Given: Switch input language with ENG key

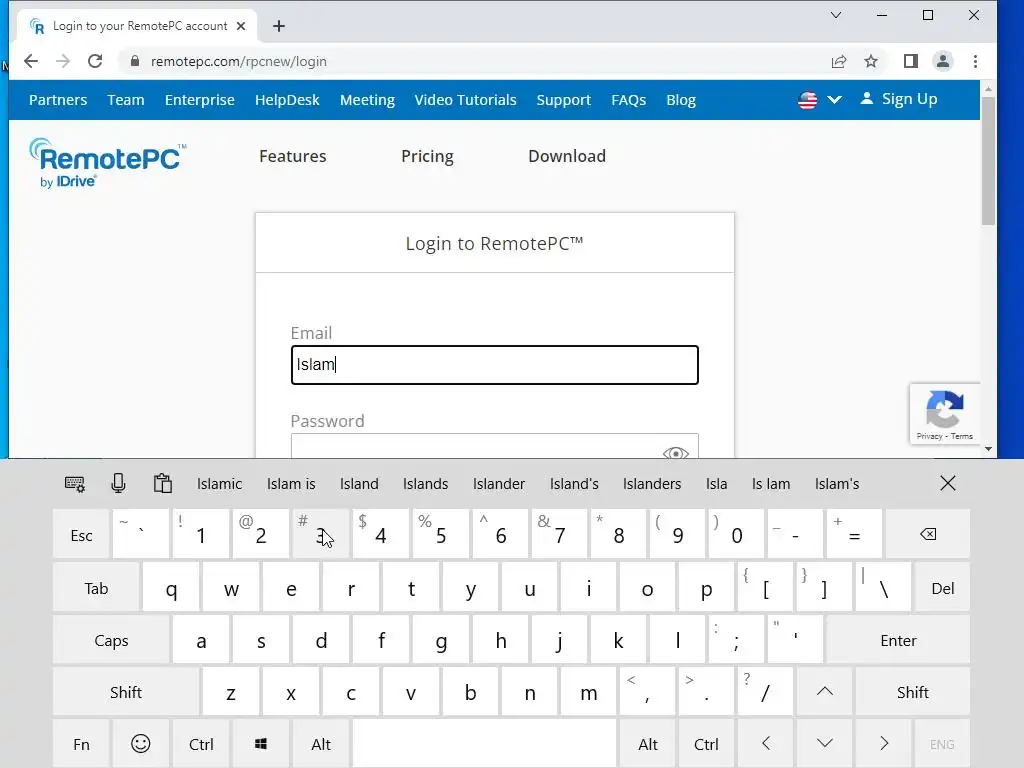Looking at the screenshot, I should 942,744.
